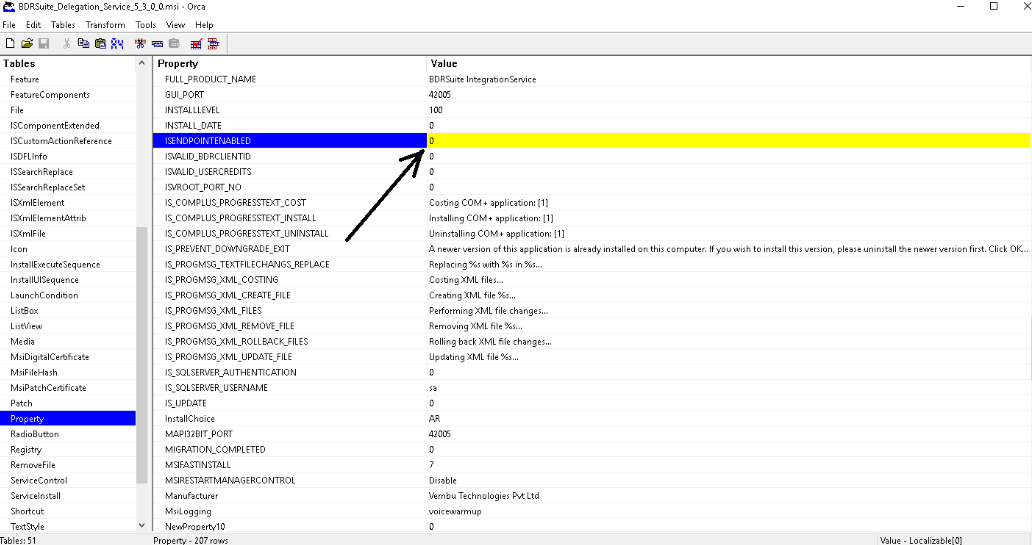Select the ISVALID_BDRCLIENTID property
Image resolution: width=1032 pixels, height=545 pixels.
tap(208, 157)
